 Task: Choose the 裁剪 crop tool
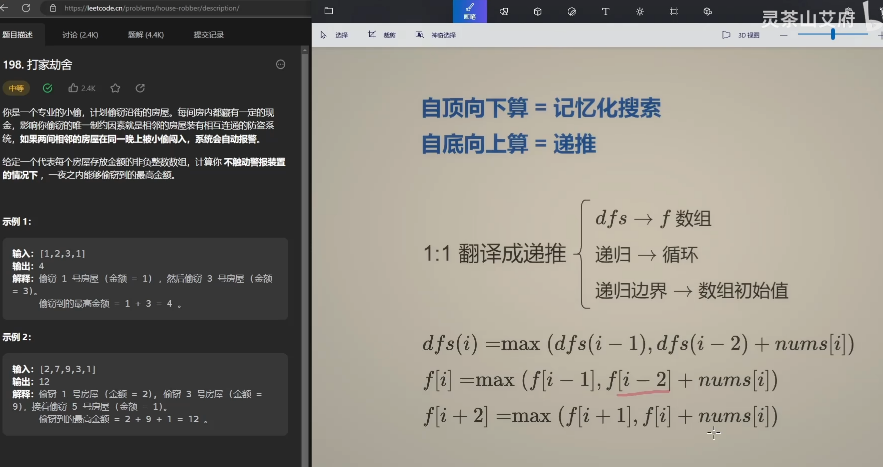point(381,35)
